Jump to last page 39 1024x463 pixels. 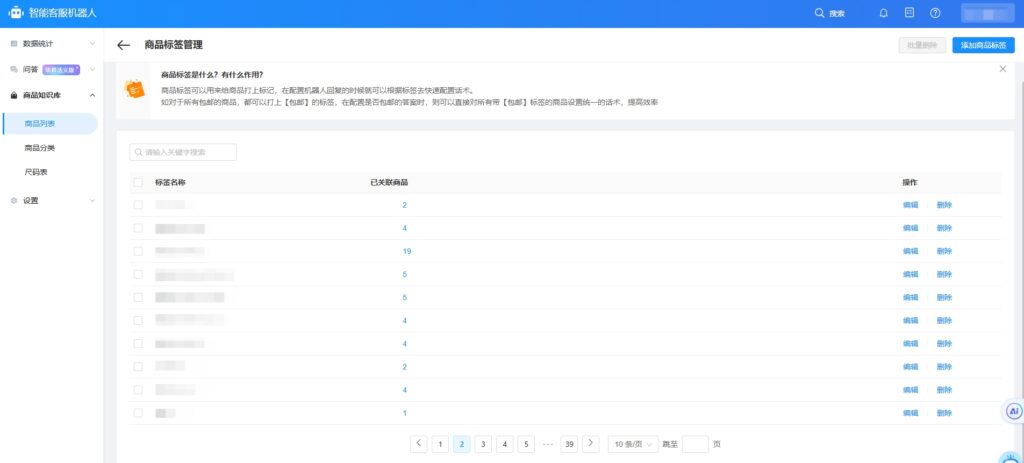569,444
